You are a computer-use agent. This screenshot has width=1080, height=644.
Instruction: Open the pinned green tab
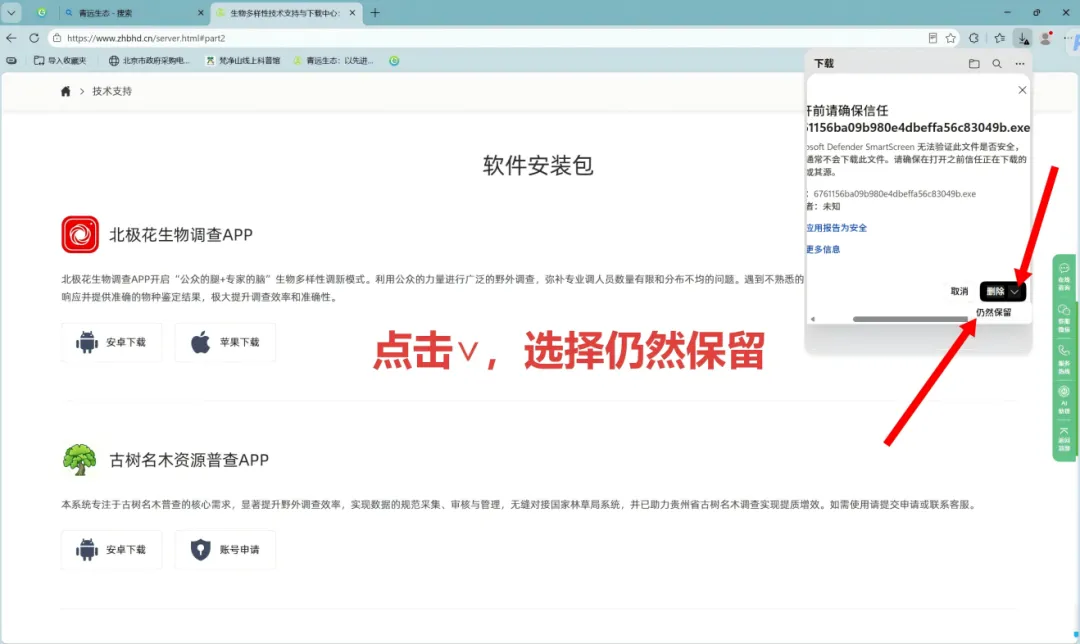[x=41, y=12]
